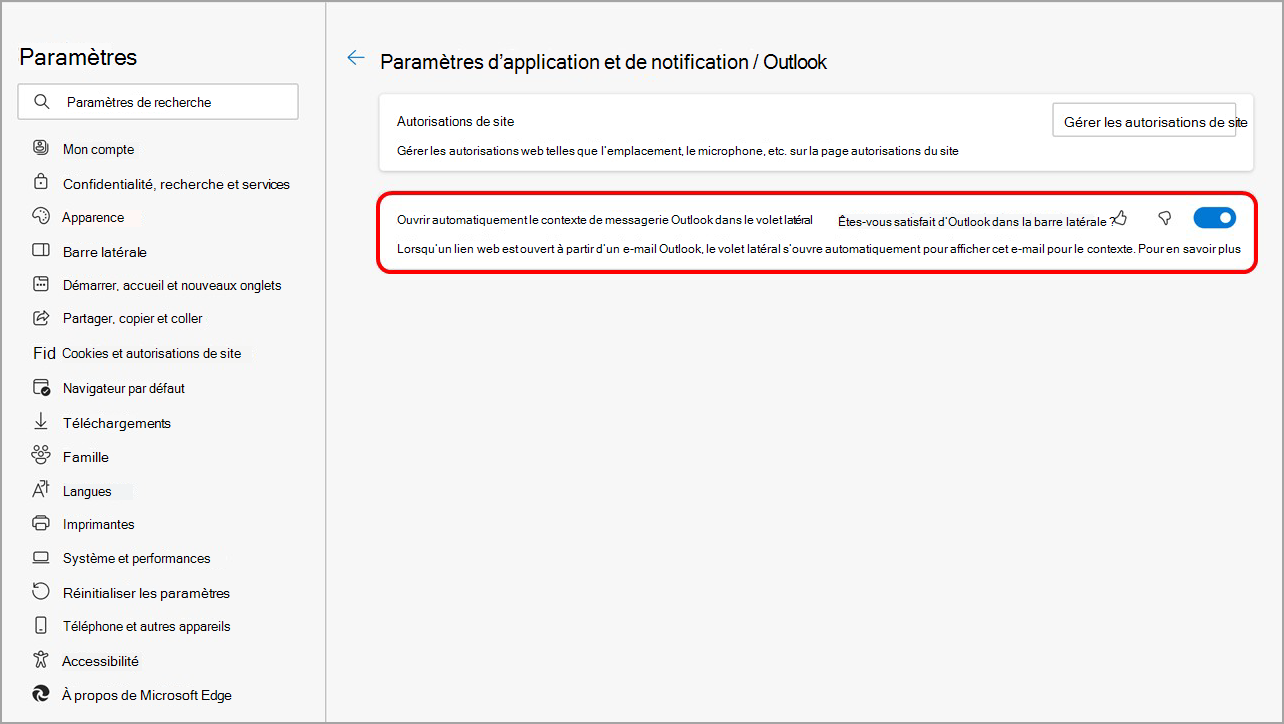Click in Paramètres de recherche field
The height and width of the screenshot is (724, 1284).
pos(158,102)
